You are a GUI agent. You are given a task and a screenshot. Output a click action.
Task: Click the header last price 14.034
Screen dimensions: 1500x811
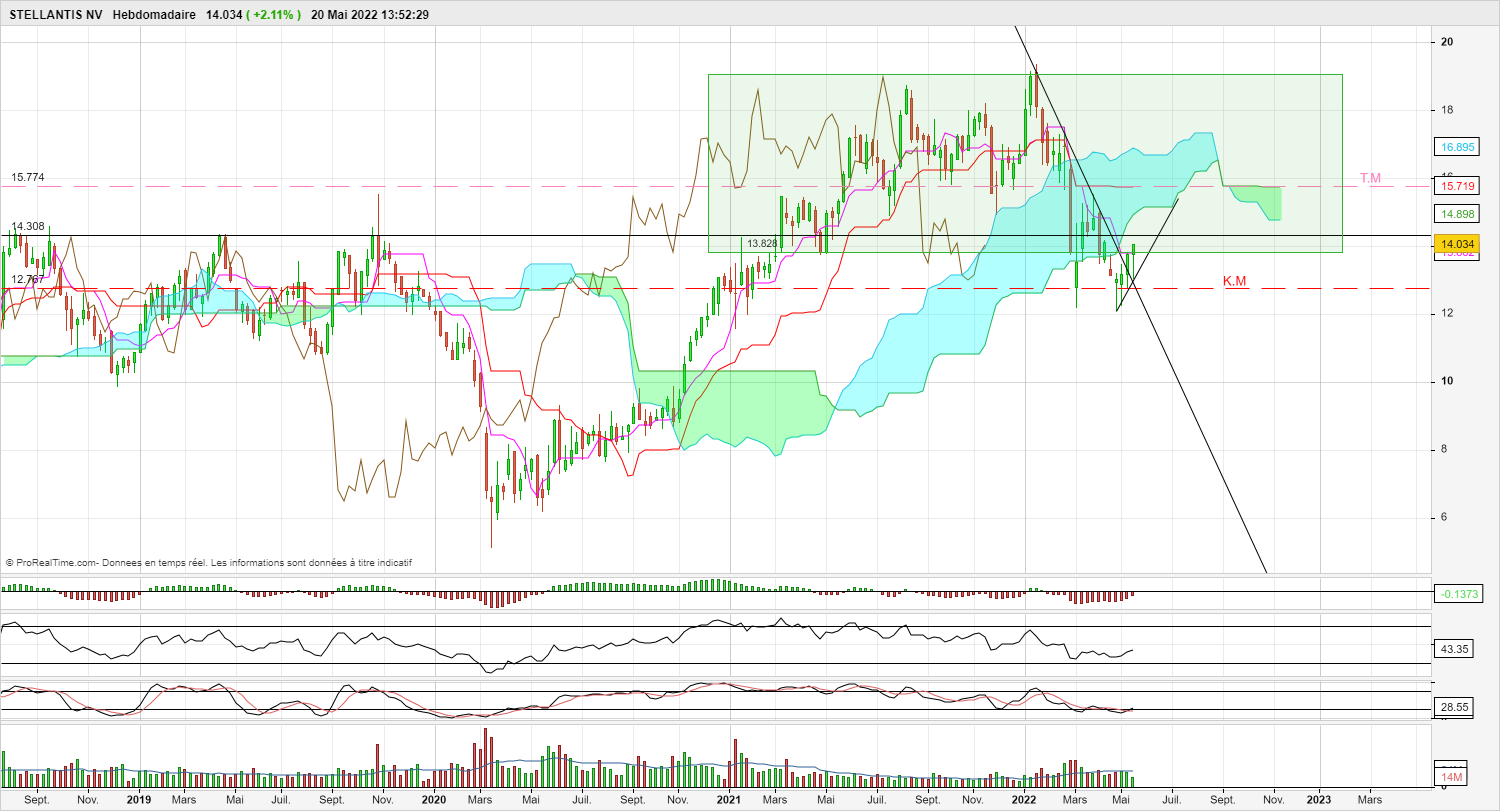pyautogui.click(x=223, y=15)
